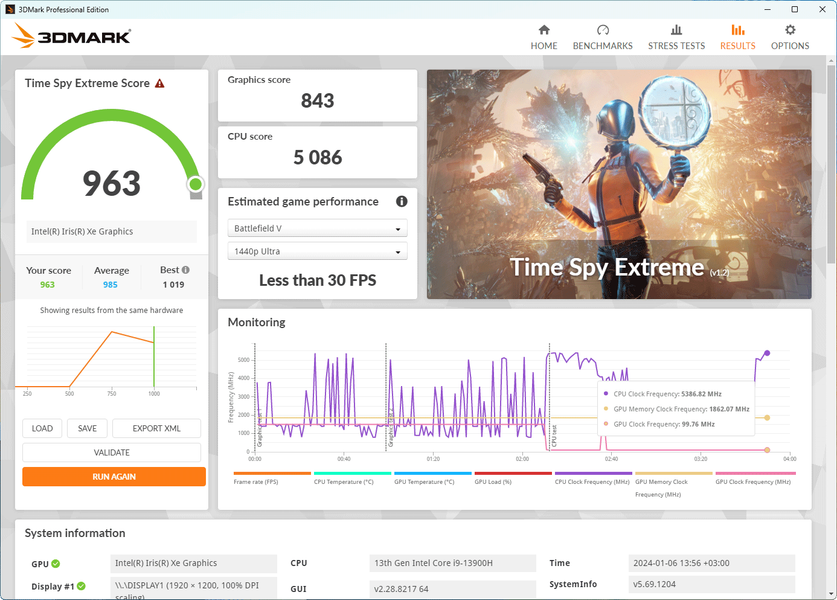The width and height of the screenshot is (837, 600).
Task: Maximize the 3DMark window
Action: click(794, 9)
